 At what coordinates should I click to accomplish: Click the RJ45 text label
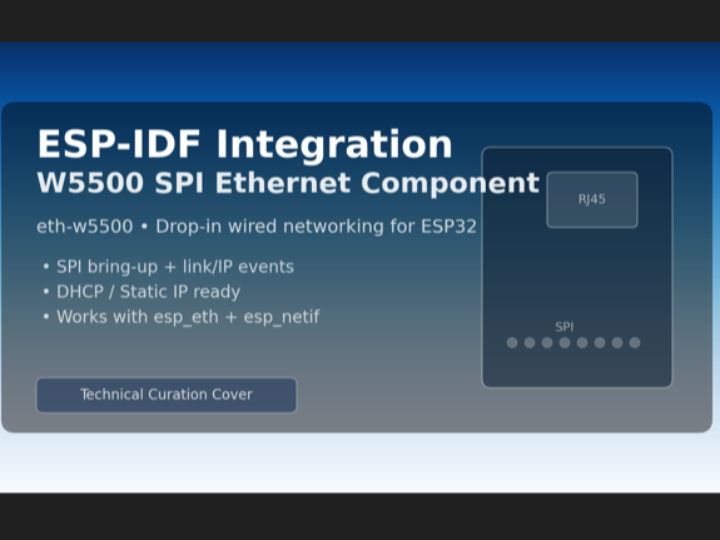(592, 199)
